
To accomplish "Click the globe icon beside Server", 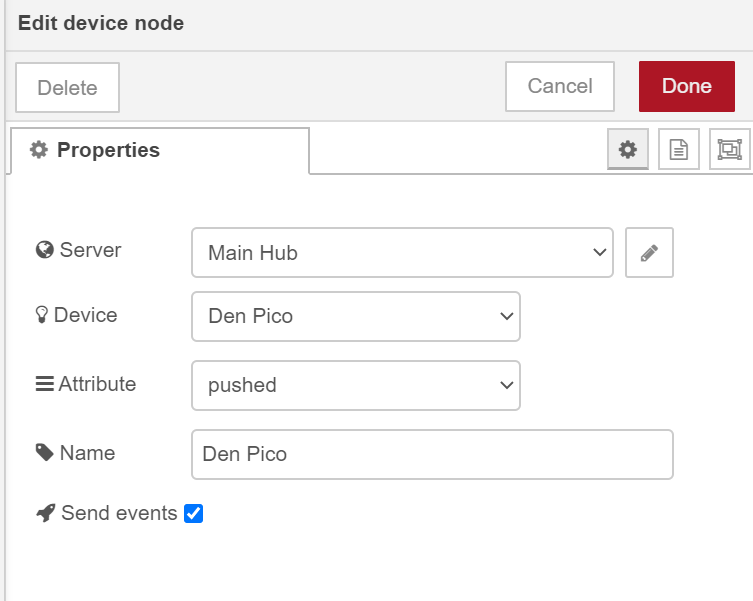I will (45, 250).
